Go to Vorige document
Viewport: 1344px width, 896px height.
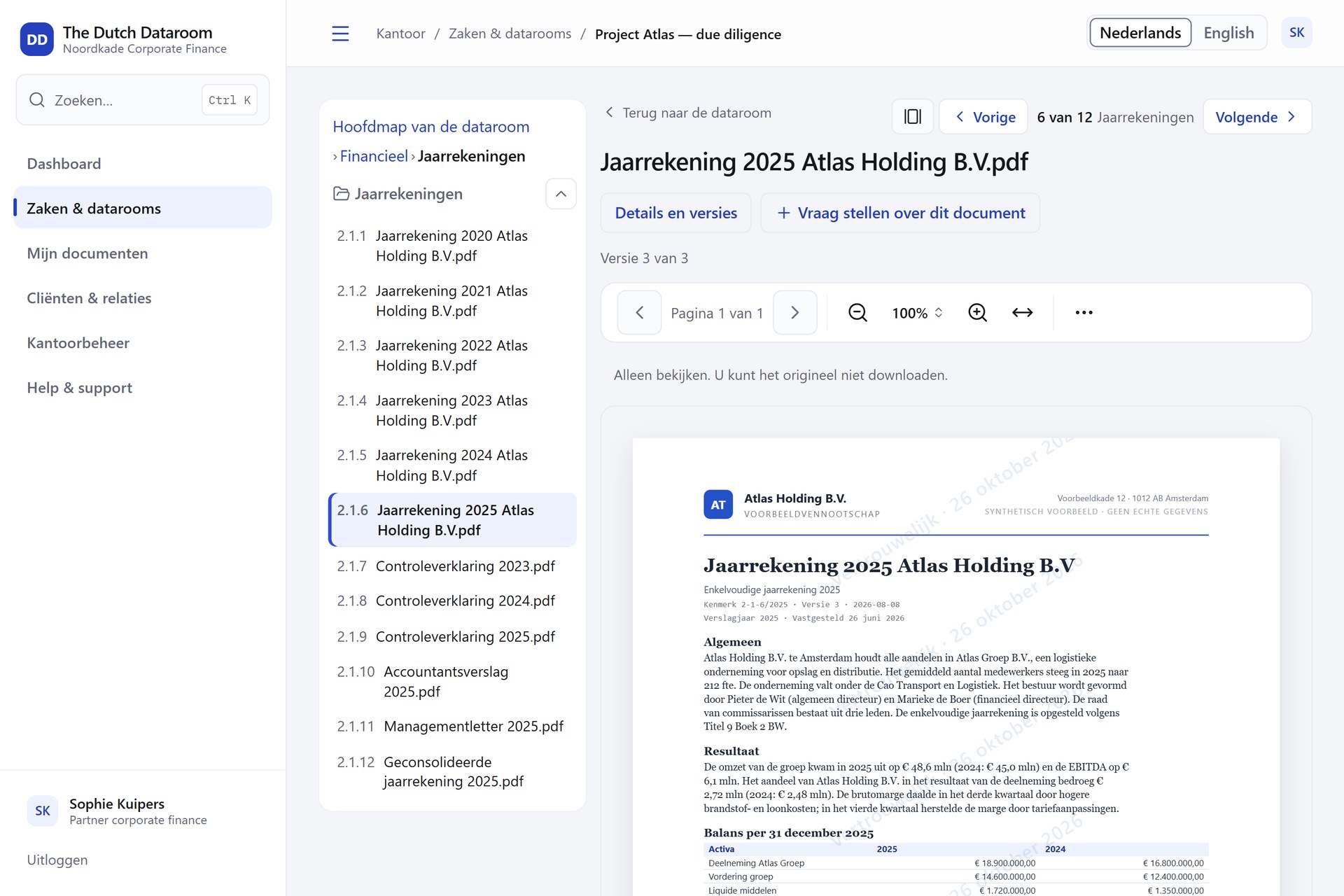983,117
